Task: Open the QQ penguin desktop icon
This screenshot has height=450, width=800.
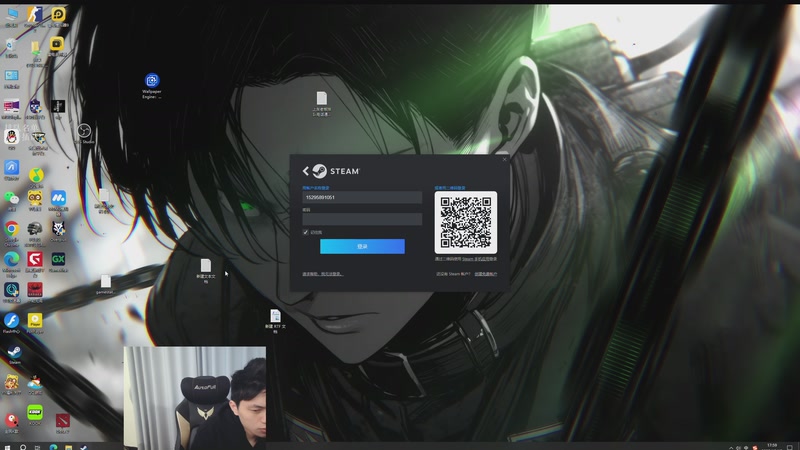Action: [11, 139]
